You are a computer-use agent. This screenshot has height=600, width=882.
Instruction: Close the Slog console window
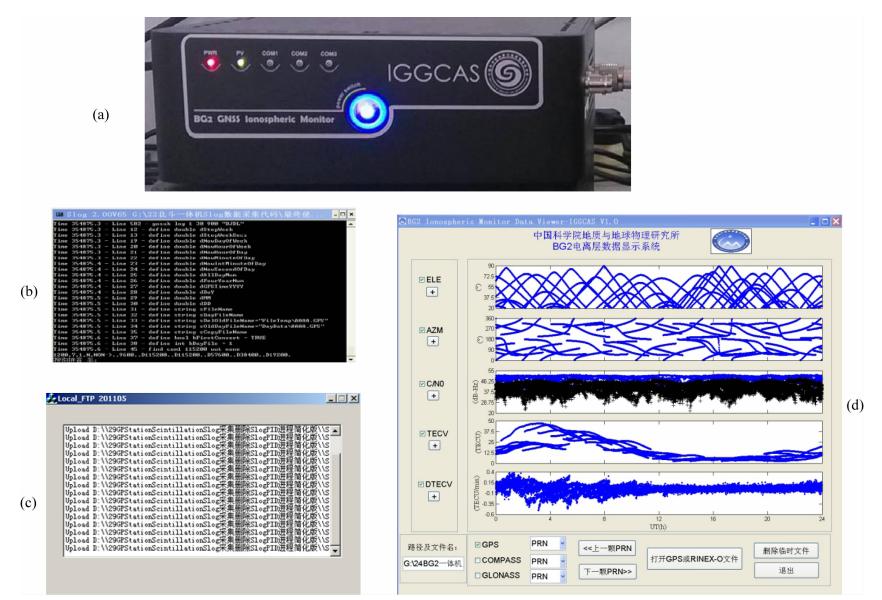351,214
